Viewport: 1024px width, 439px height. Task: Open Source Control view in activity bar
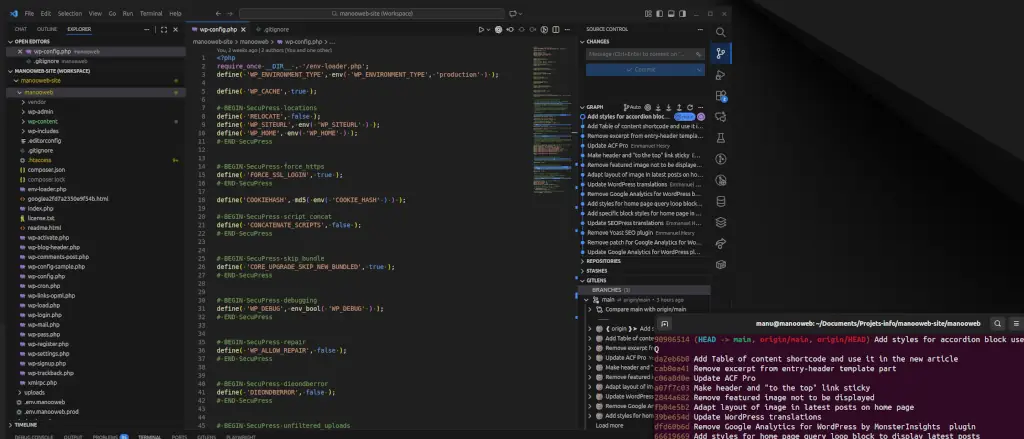720,54
